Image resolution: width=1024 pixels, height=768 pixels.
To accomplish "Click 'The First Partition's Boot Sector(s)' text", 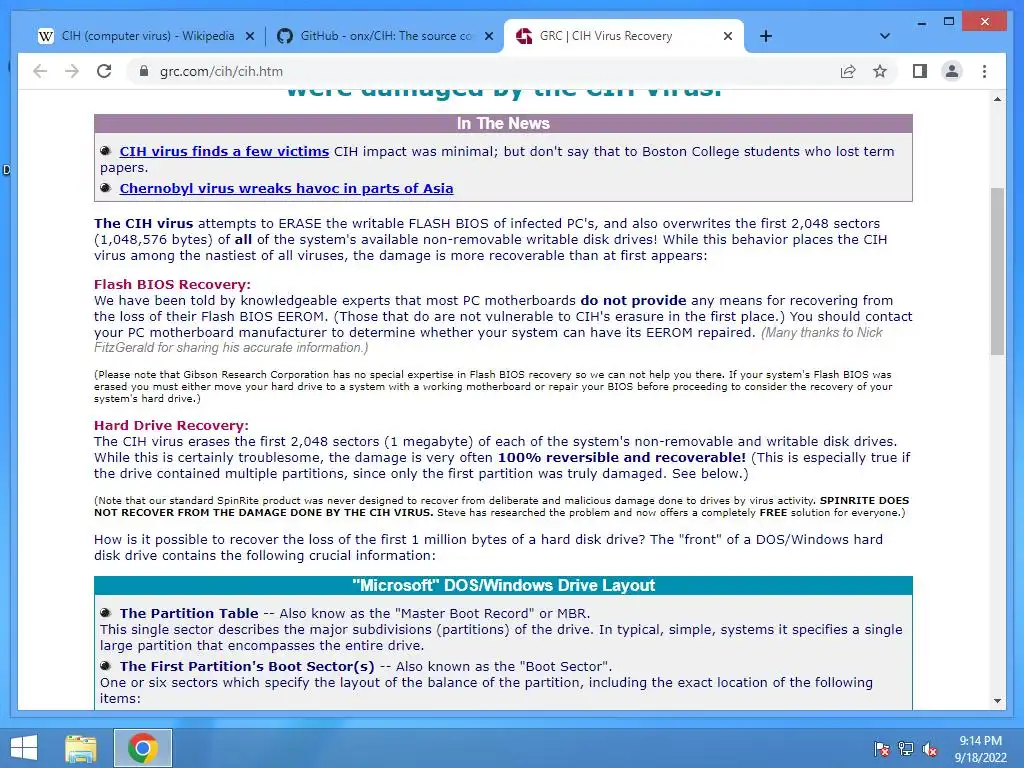I will [247, 666].
